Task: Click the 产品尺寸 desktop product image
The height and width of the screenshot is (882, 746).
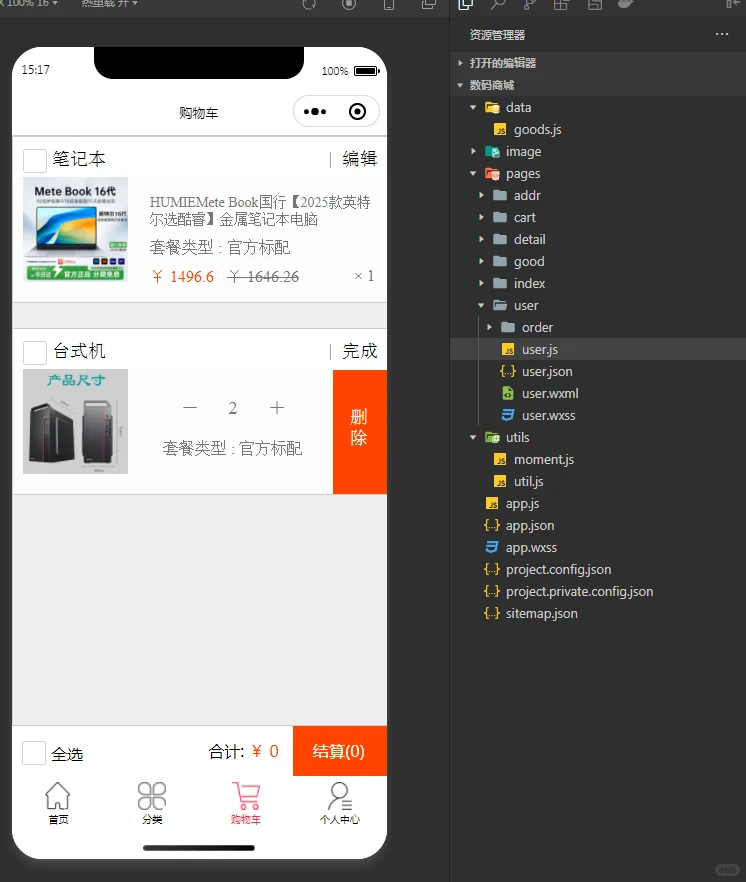Action: point(75,421)
